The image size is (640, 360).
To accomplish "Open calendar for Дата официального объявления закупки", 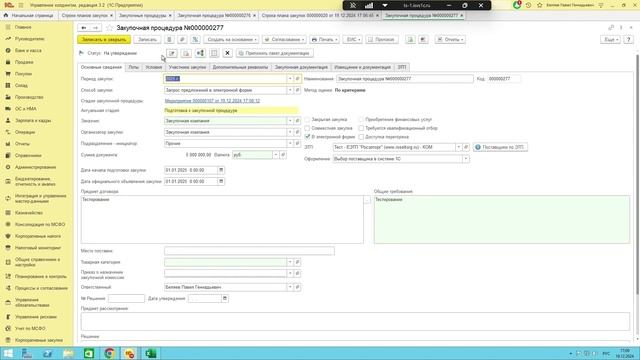I will [221, 182].
